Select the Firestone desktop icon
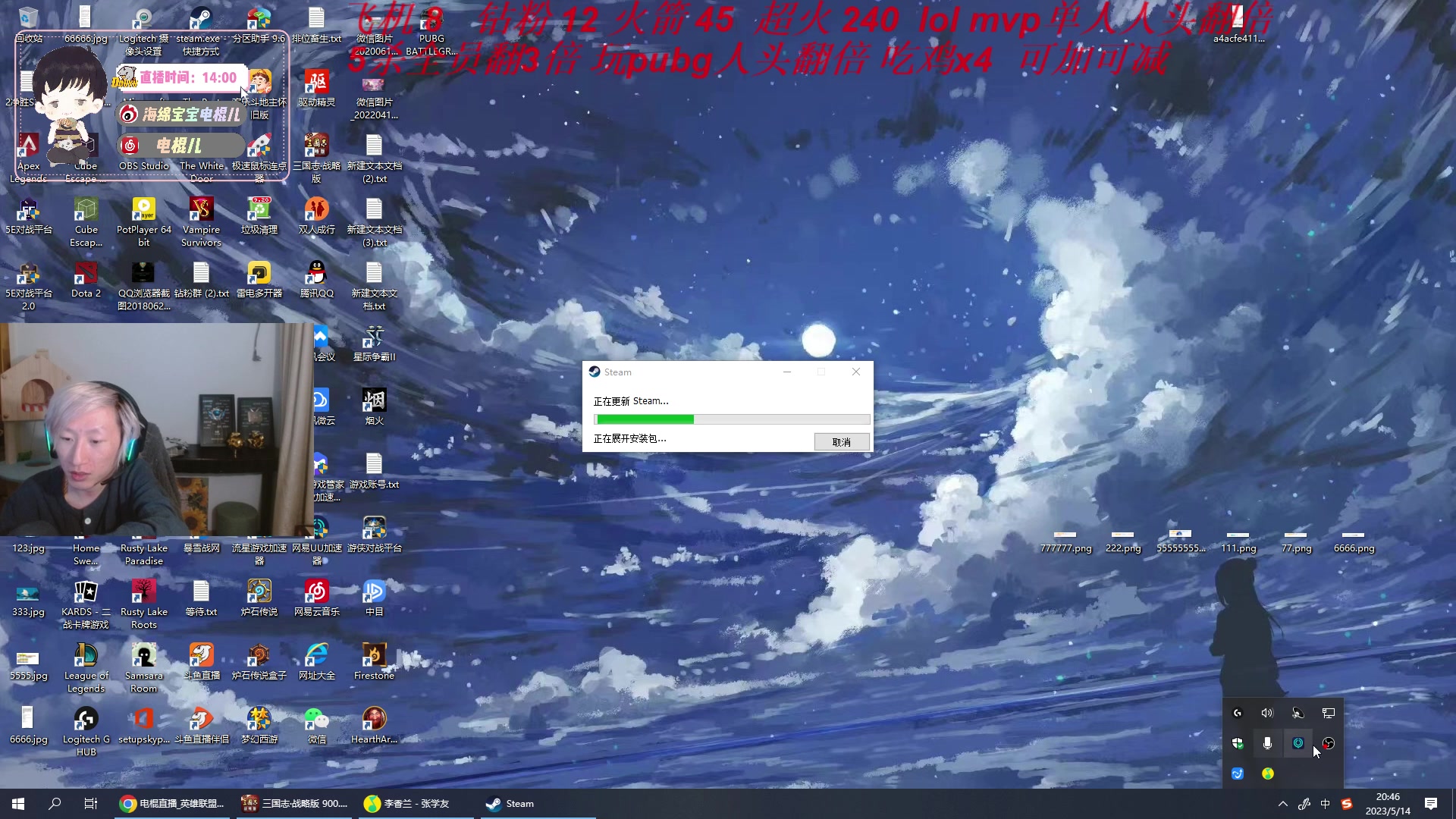This screenshot has height=819, width=1456. (374, 661)
